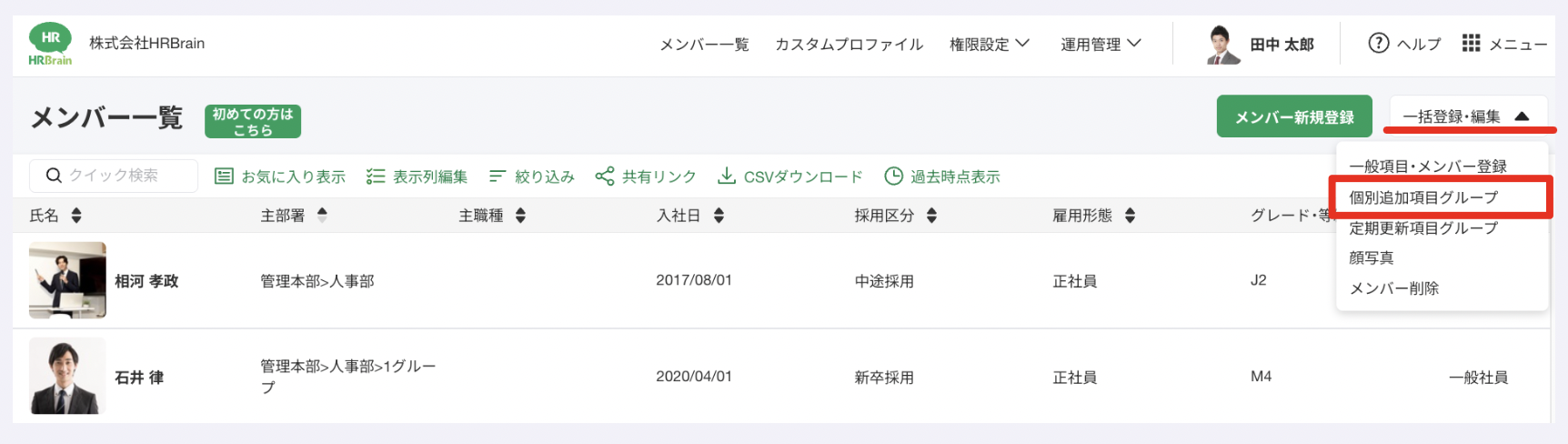Open the help question mark icon
Image resolution: width=1568 pixels, height=444 pixels.
point(1378,44)
